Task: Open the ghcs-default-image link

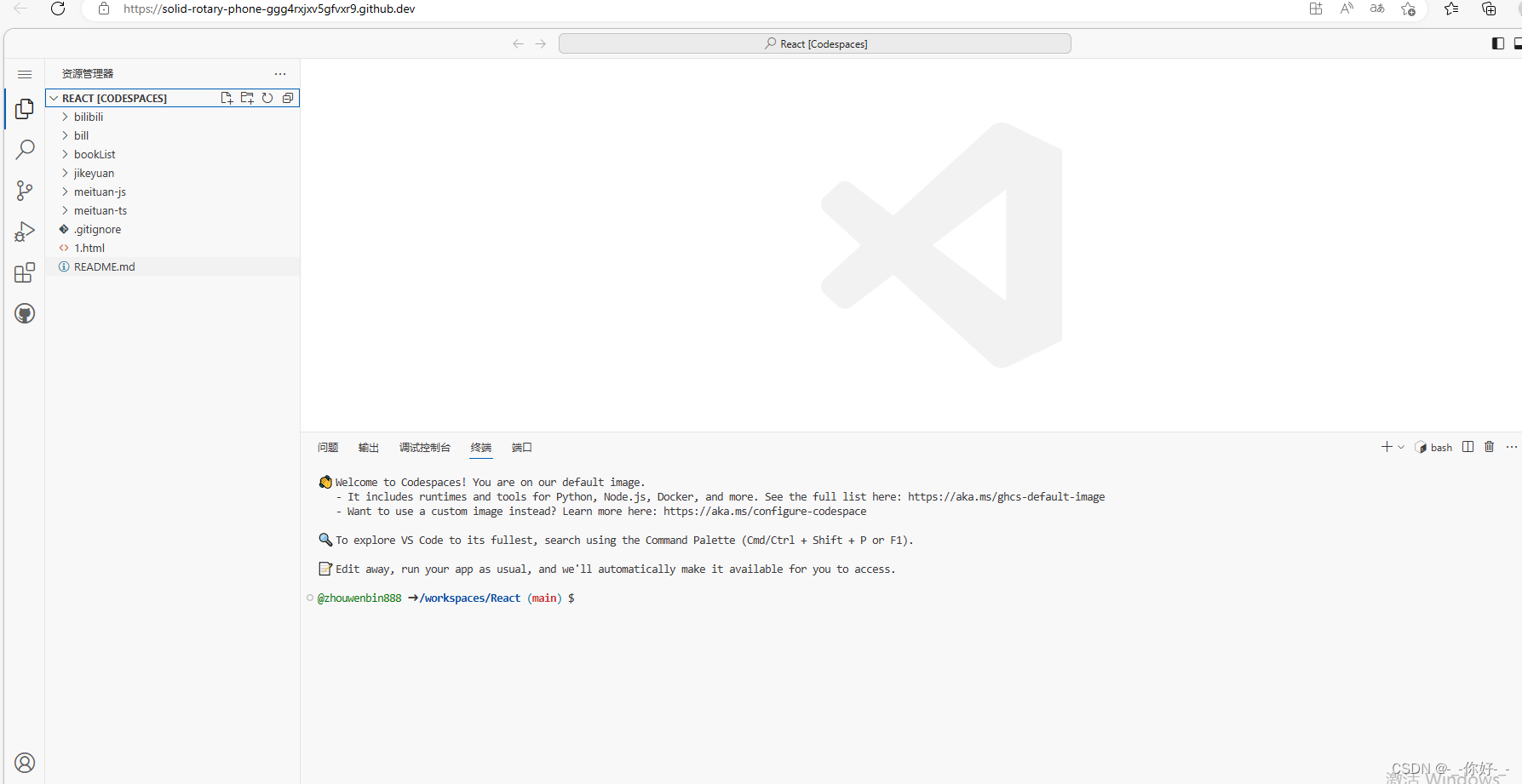Action: click(1006, 497)
